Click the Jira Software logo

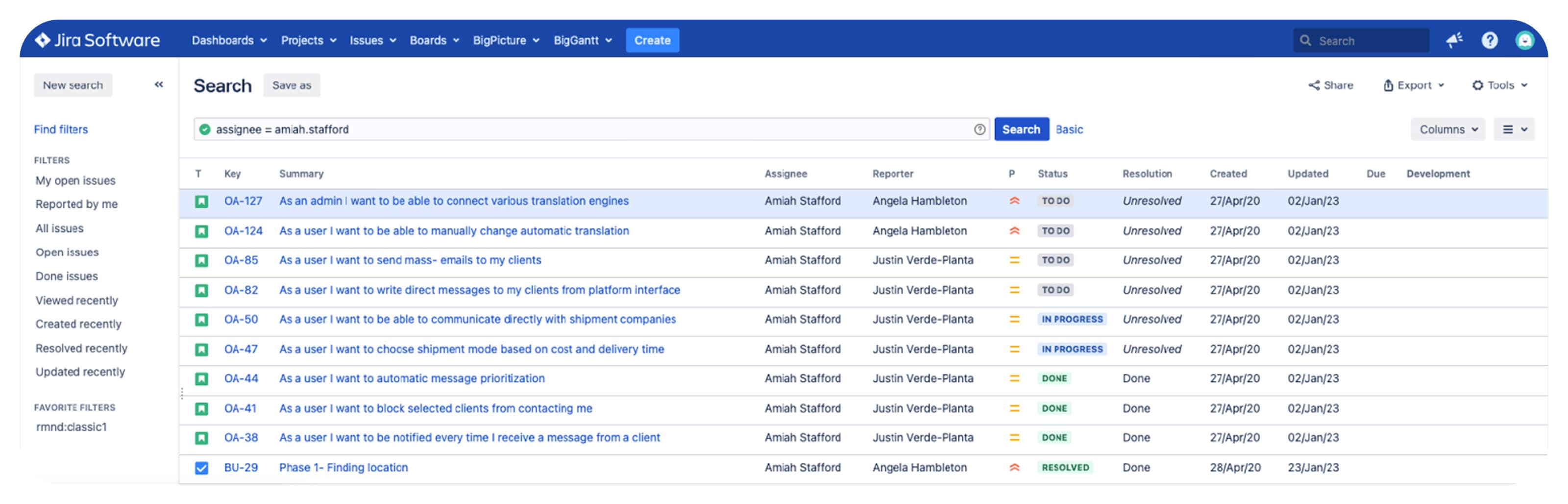[x=98, y=40]
